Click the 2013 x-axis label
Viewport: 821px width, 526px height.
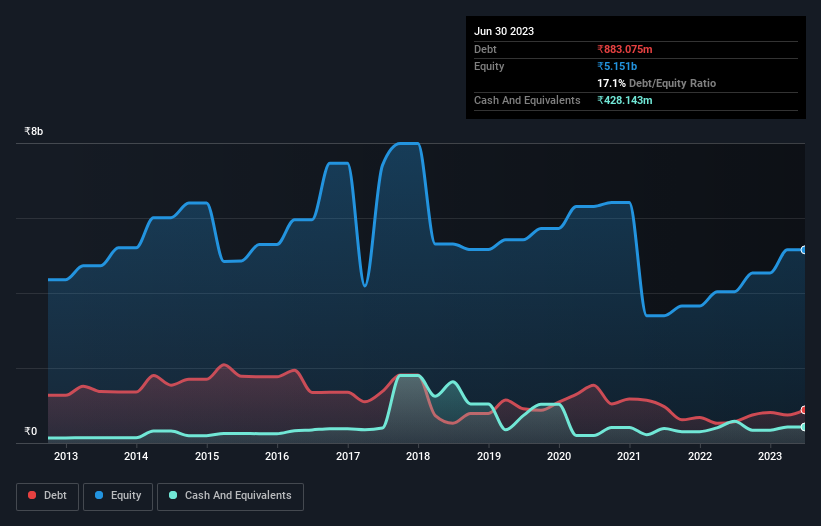tap(66, 456)
